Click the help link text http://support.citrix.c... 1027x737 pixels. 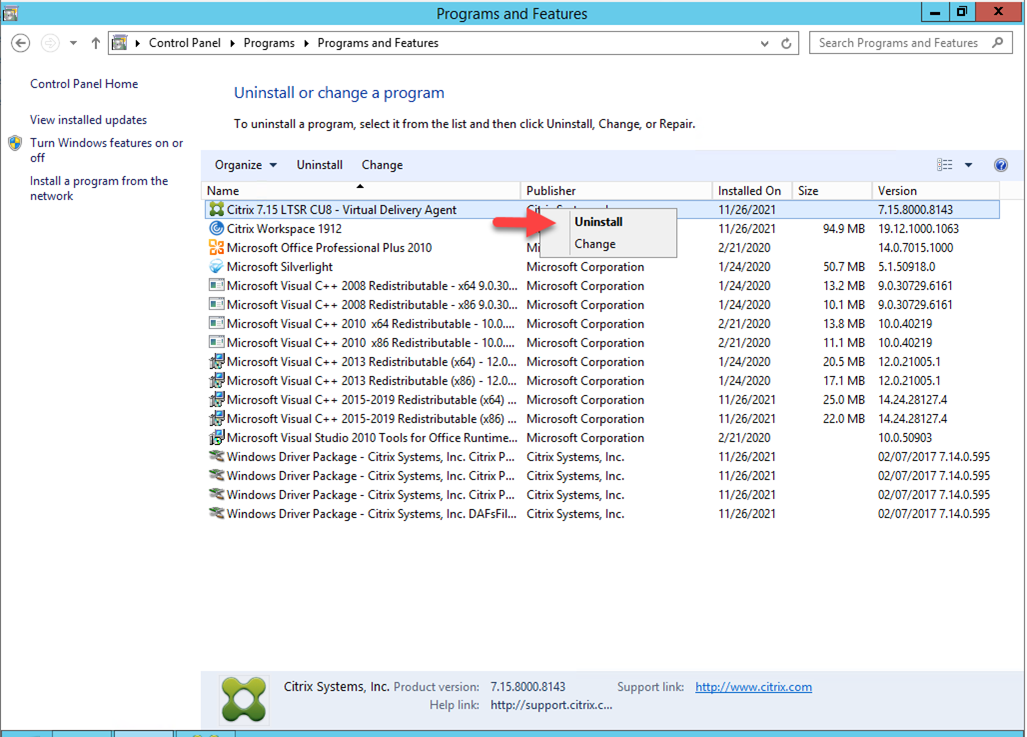pos(551,705)
